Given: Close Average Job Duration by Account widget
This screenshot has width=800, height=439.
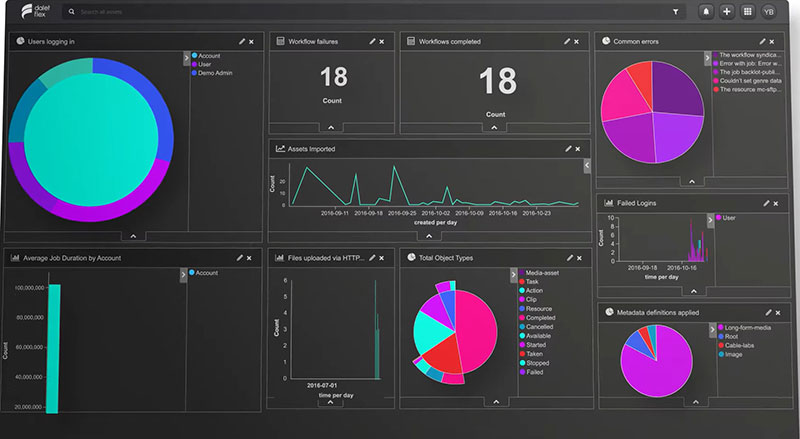Looking at the screenshot, I should [249, 258].
